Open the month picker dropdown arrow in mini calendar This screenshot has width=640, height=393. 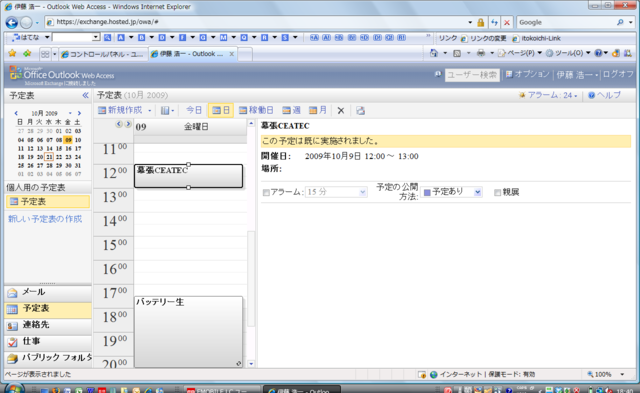(x=70, y=113)
